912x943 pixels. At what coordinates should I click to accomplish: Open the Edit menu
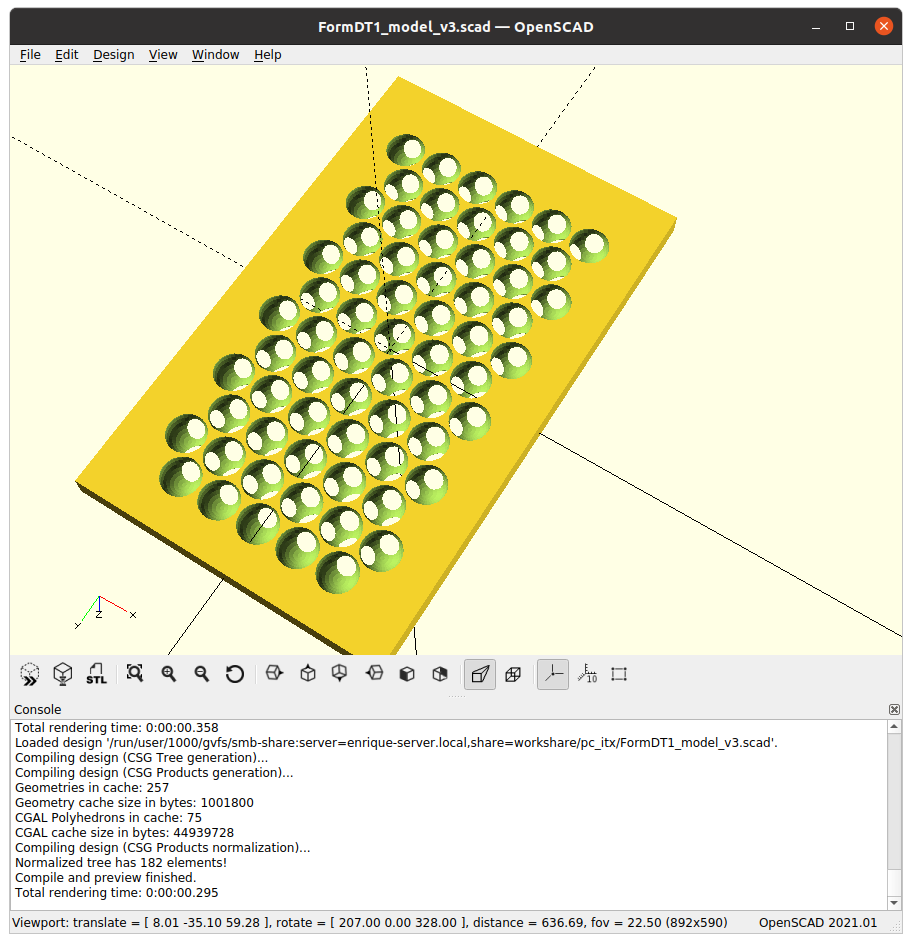pos(67,55)
